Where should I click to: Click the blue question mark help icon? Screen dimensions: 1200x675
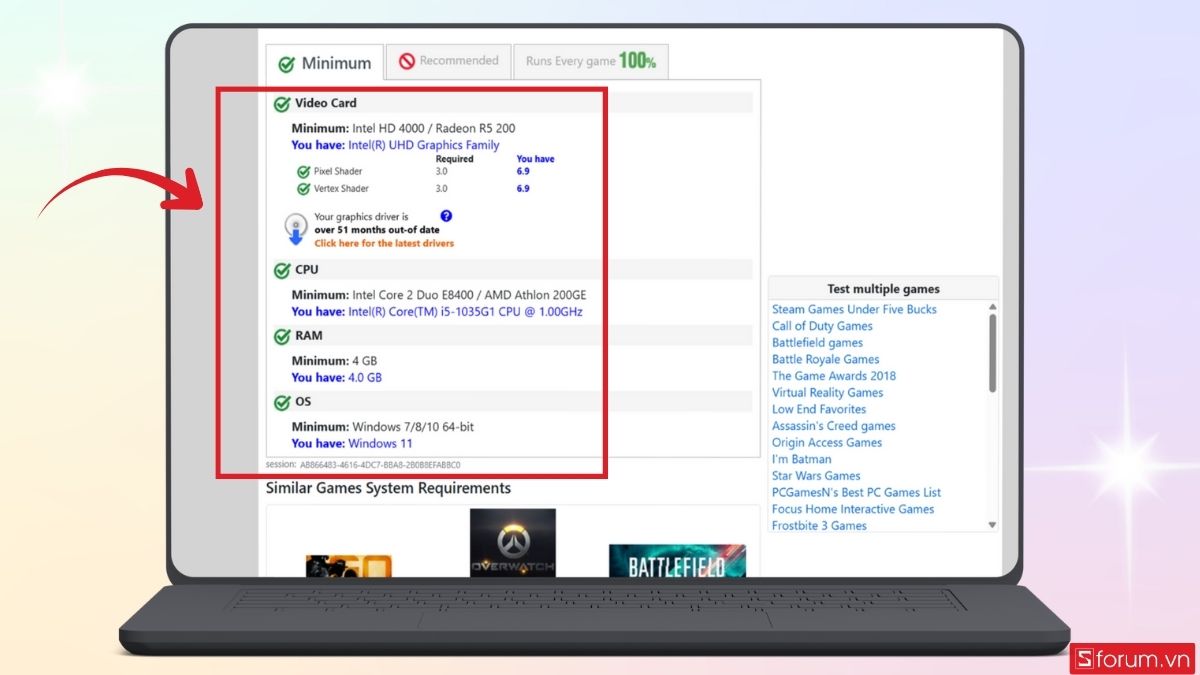point(446,216)
